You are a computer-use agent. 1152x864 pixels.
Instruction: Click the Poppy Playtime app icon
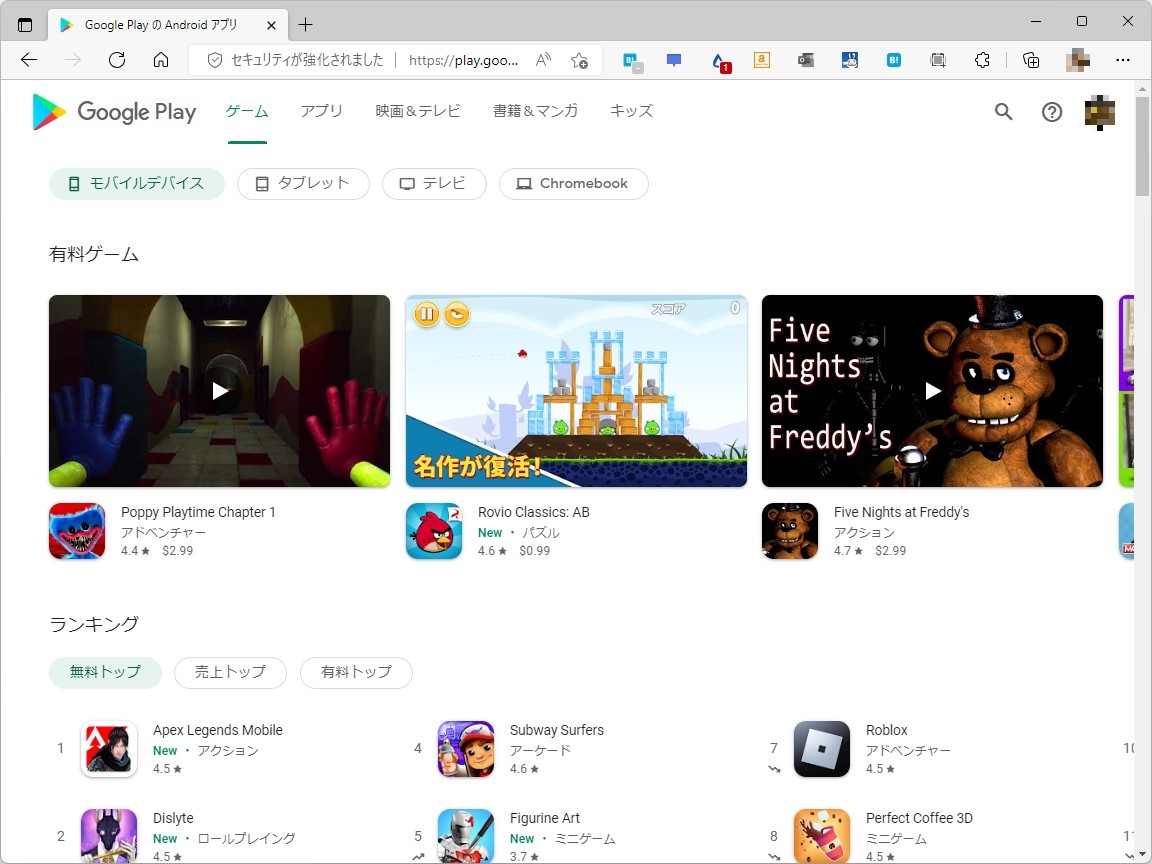(77, 531)
